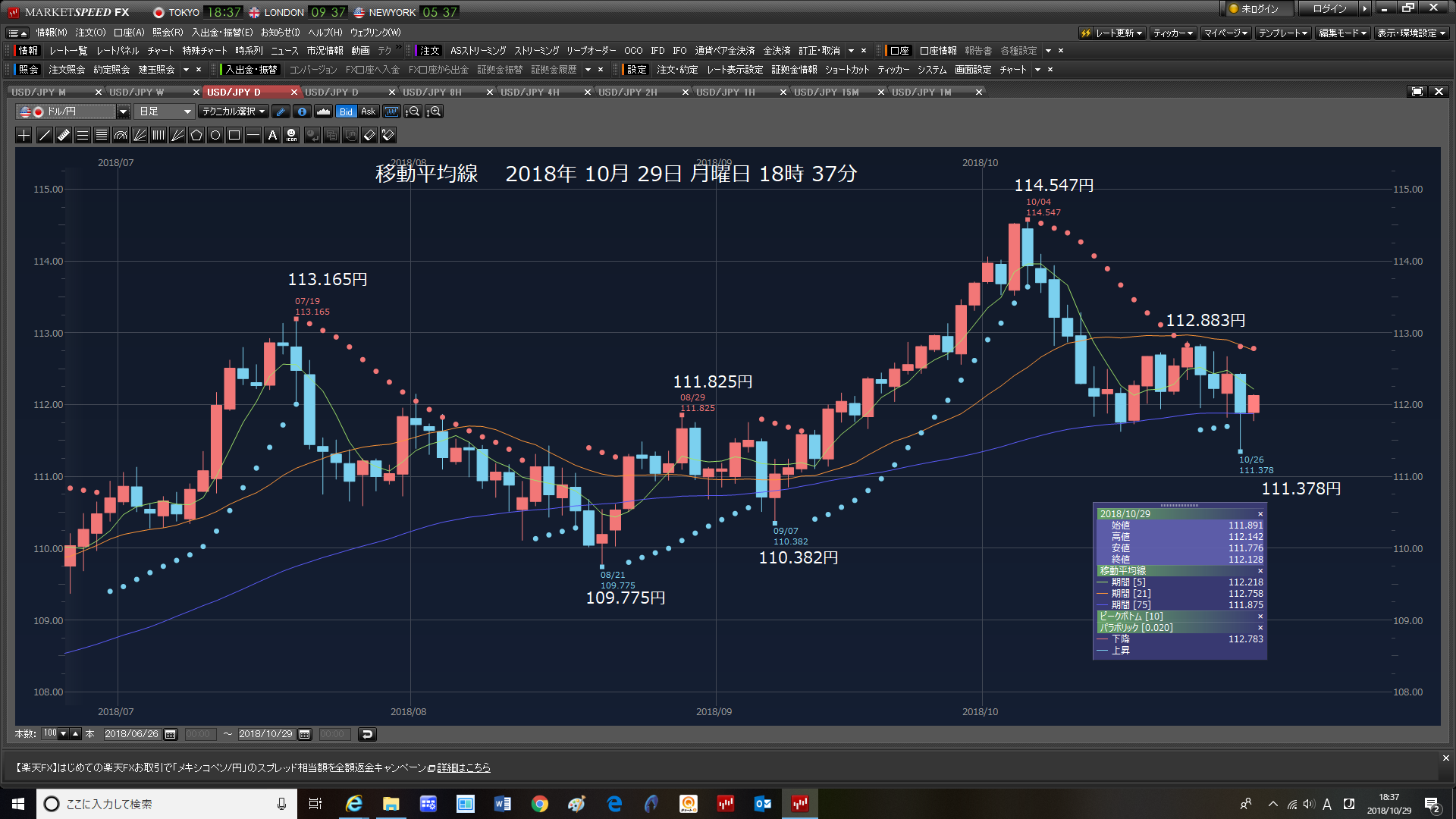1456x819 pixels.
Task: Open the ティッカー dropdown in top bar
Action: click(x=1173, y=33)
